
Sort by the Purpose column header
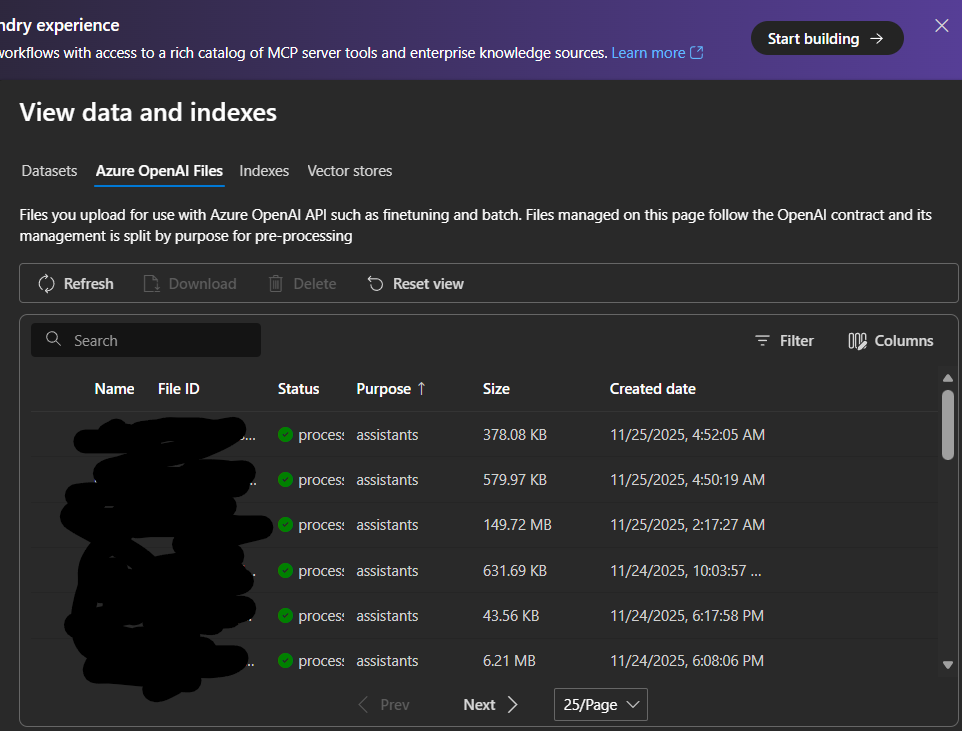383,389
